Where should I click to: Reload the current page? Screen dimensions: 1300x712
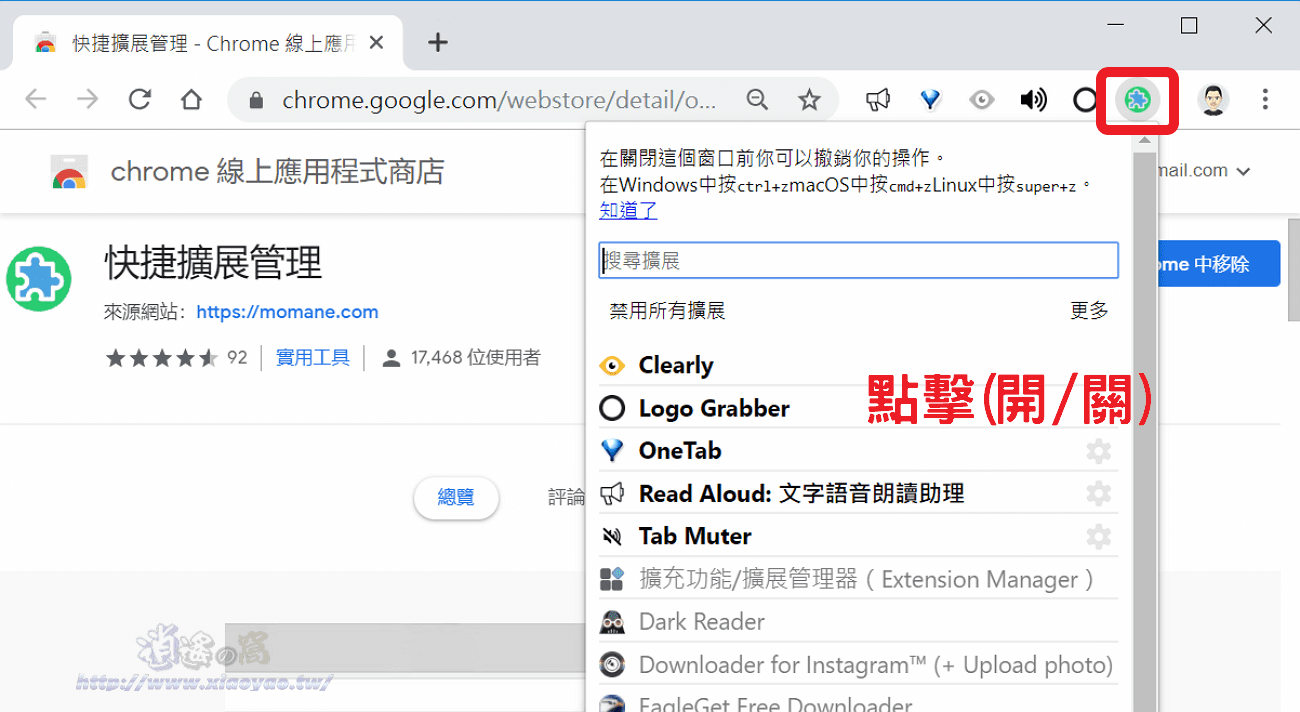tap(140, 99)
